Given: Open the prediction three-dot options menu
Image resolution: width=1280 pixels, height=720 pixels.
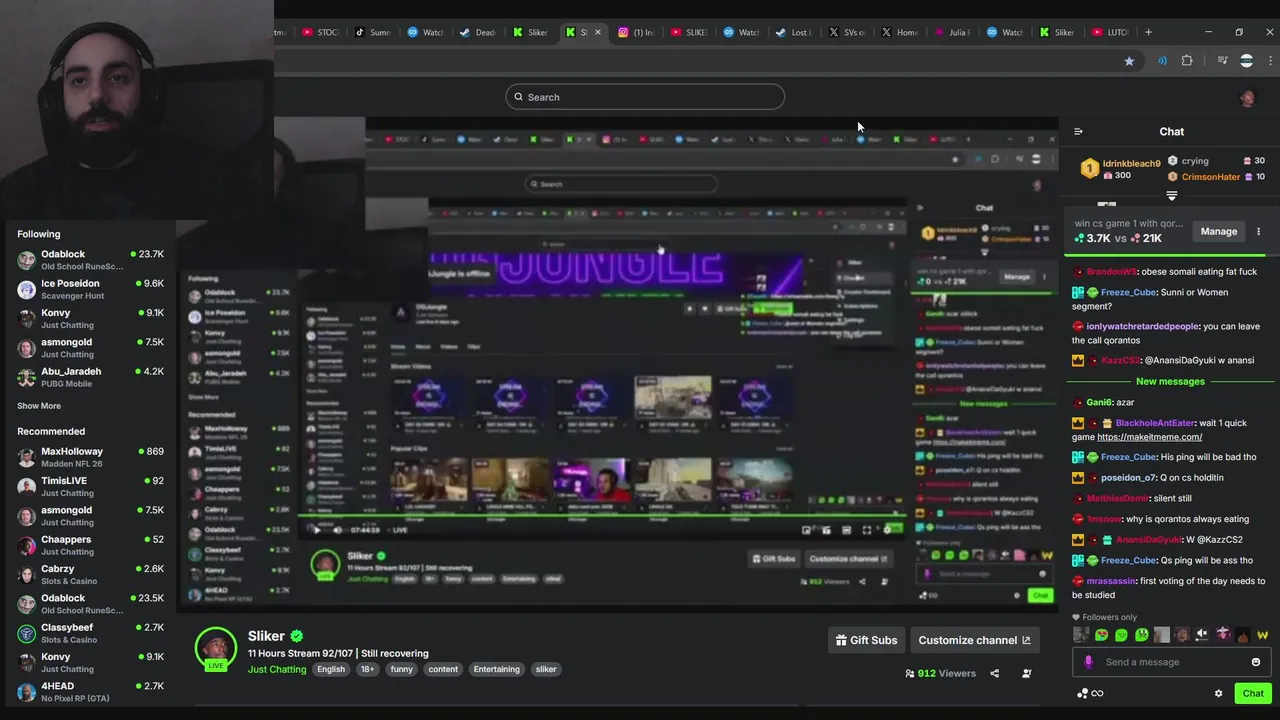Looking at the screenshot, I should [x=1258, y=231].
